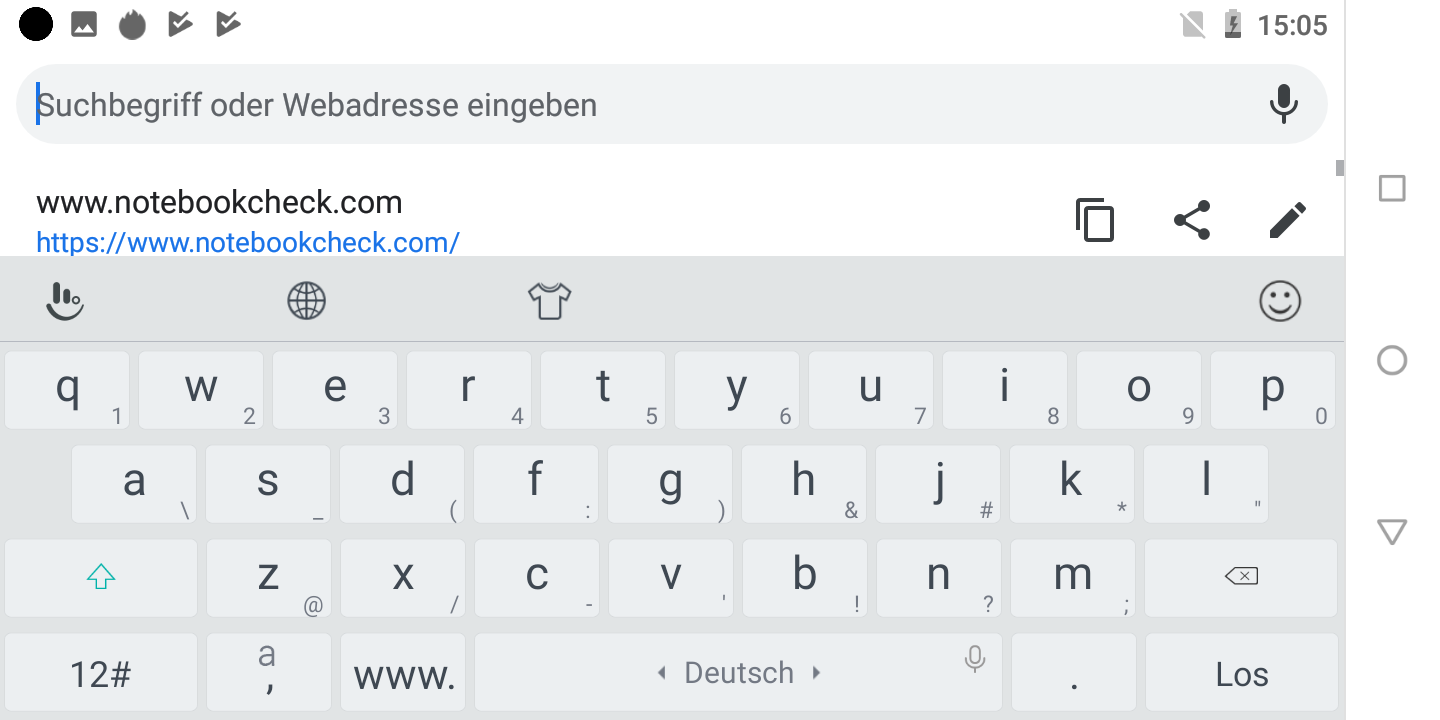Switch to previous language with left arrow

[661, 673]
